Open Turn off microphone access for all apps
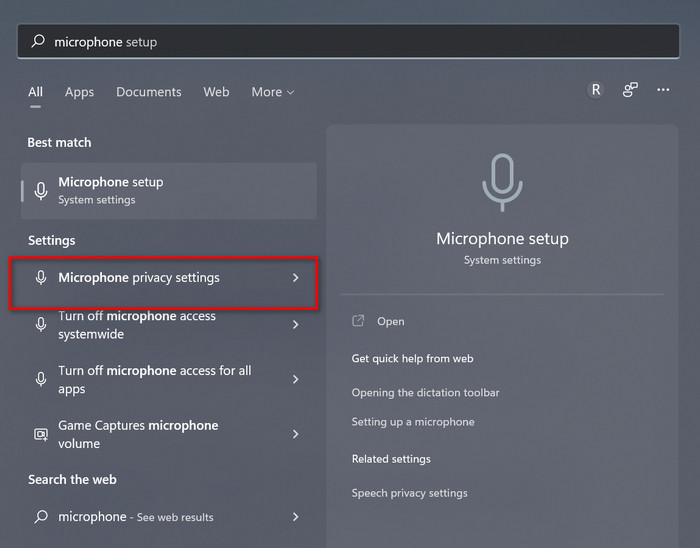The image size is (700, 548). tap(164, 379)
